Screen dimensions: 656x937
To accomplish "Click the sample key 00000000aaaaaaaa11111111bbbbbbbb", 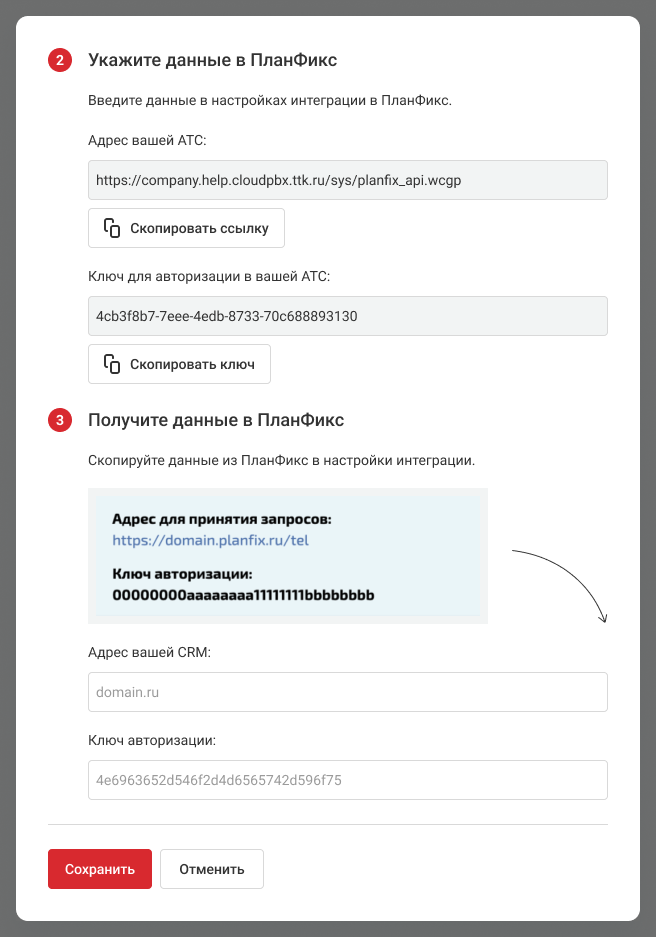I will coord(243,595).
